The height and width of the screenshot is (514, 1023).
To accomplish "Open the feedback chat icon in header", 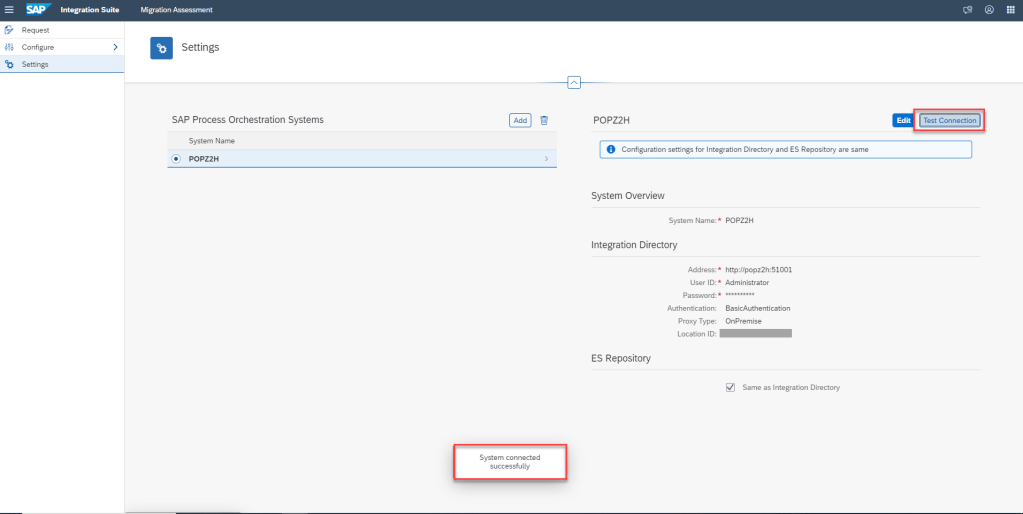I will coord(967,10).
